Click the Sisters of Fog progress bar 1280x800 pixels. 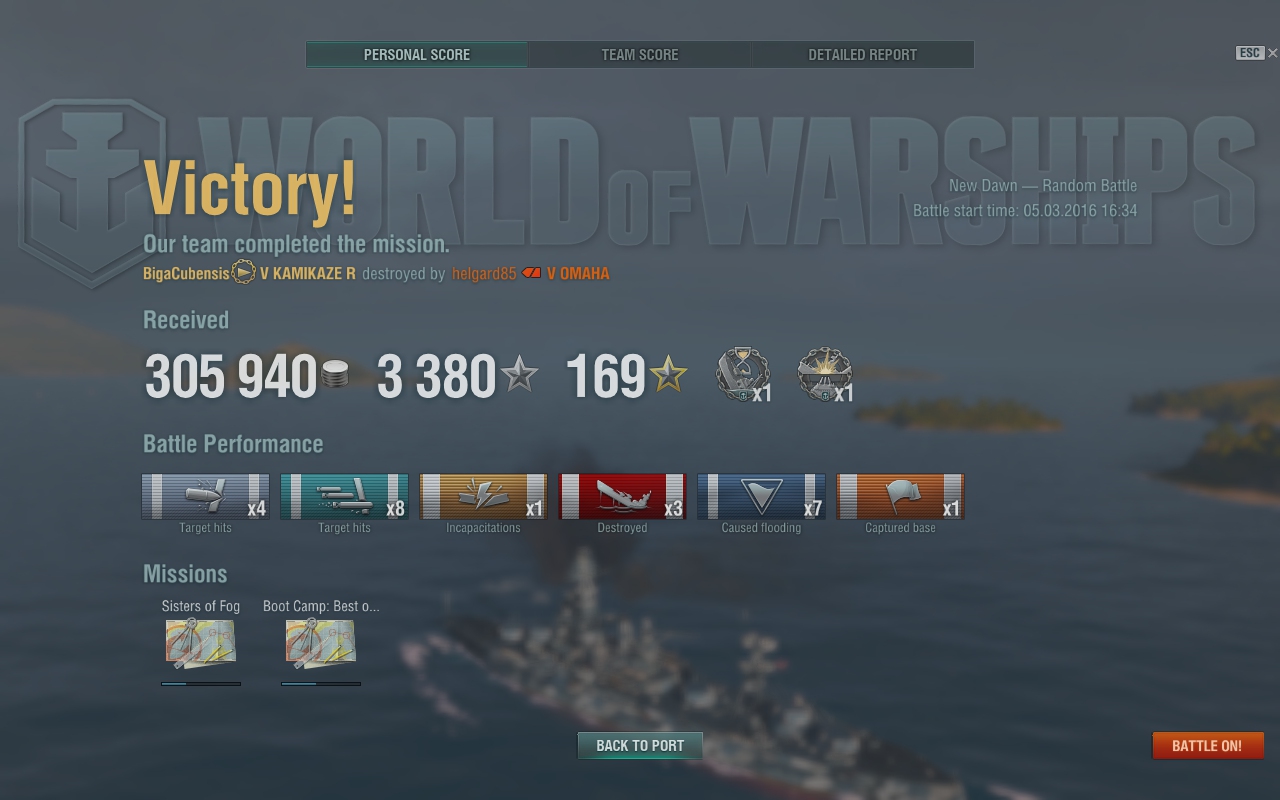click(201, 684)
